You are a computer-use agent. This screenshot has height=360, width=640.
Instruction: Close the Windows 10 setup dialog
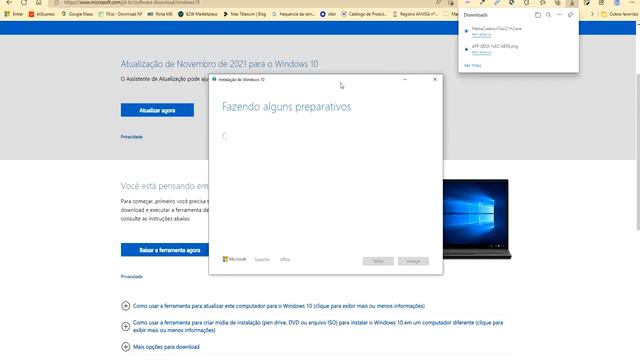(x=435, y=80)
